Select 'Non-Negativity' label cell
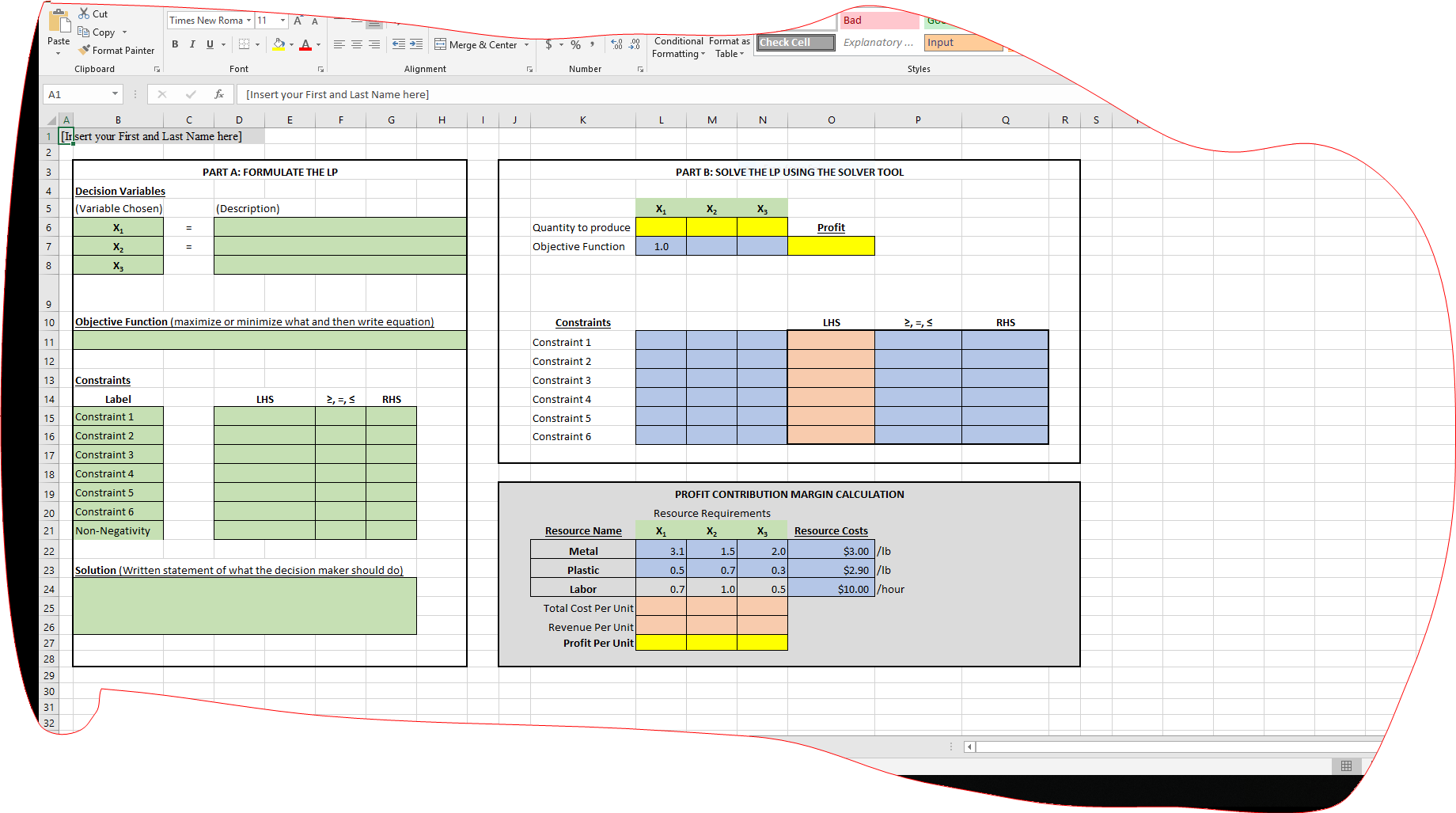 click(x=118, y=530)
